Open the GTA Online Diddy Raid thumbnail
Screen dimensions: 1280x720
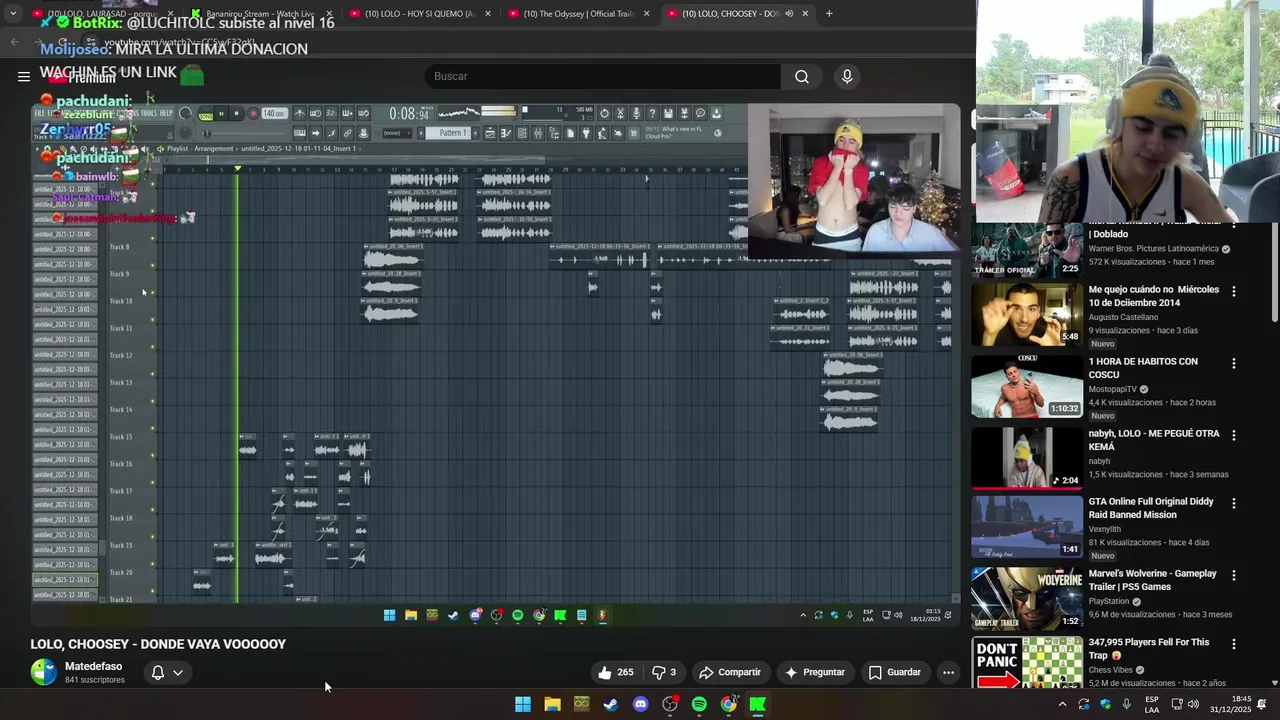[1027, 526]
